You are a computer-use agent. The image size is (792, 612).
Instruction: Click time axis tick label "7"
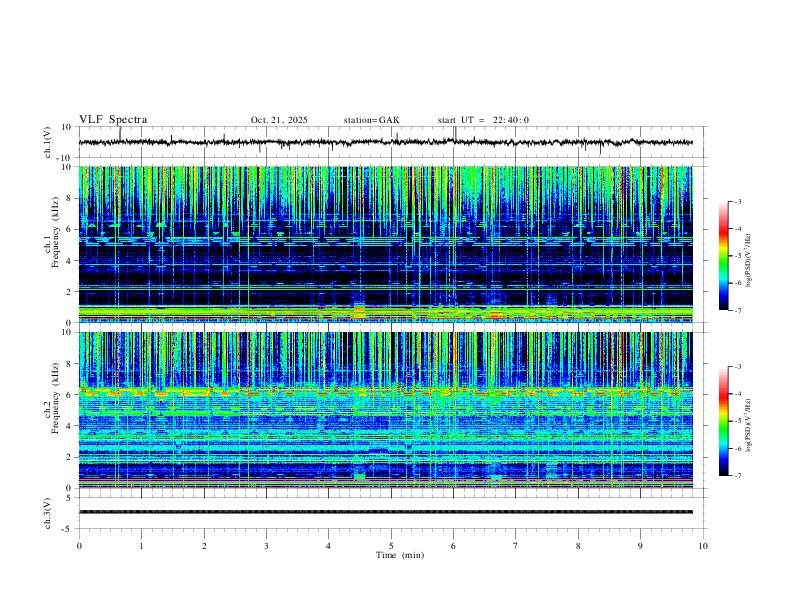[x=516, y=546]
